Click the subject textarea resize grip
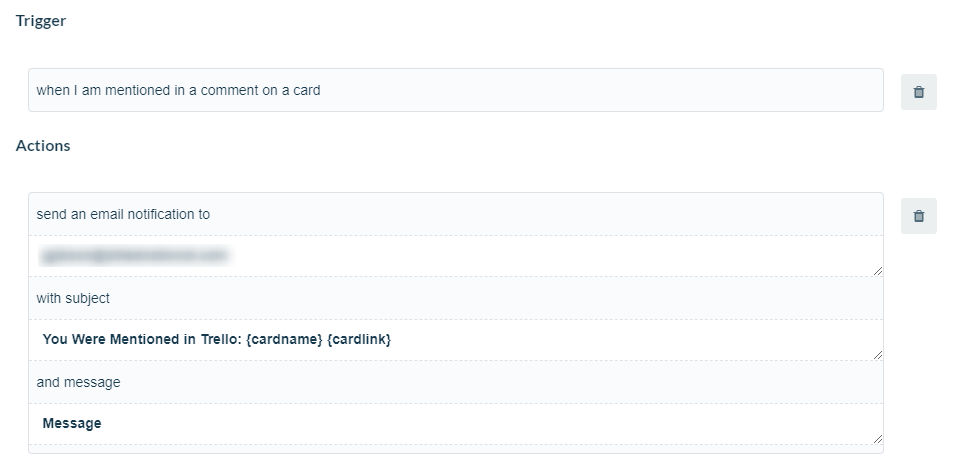The image size is (956, 474). [x=877, y=354]
